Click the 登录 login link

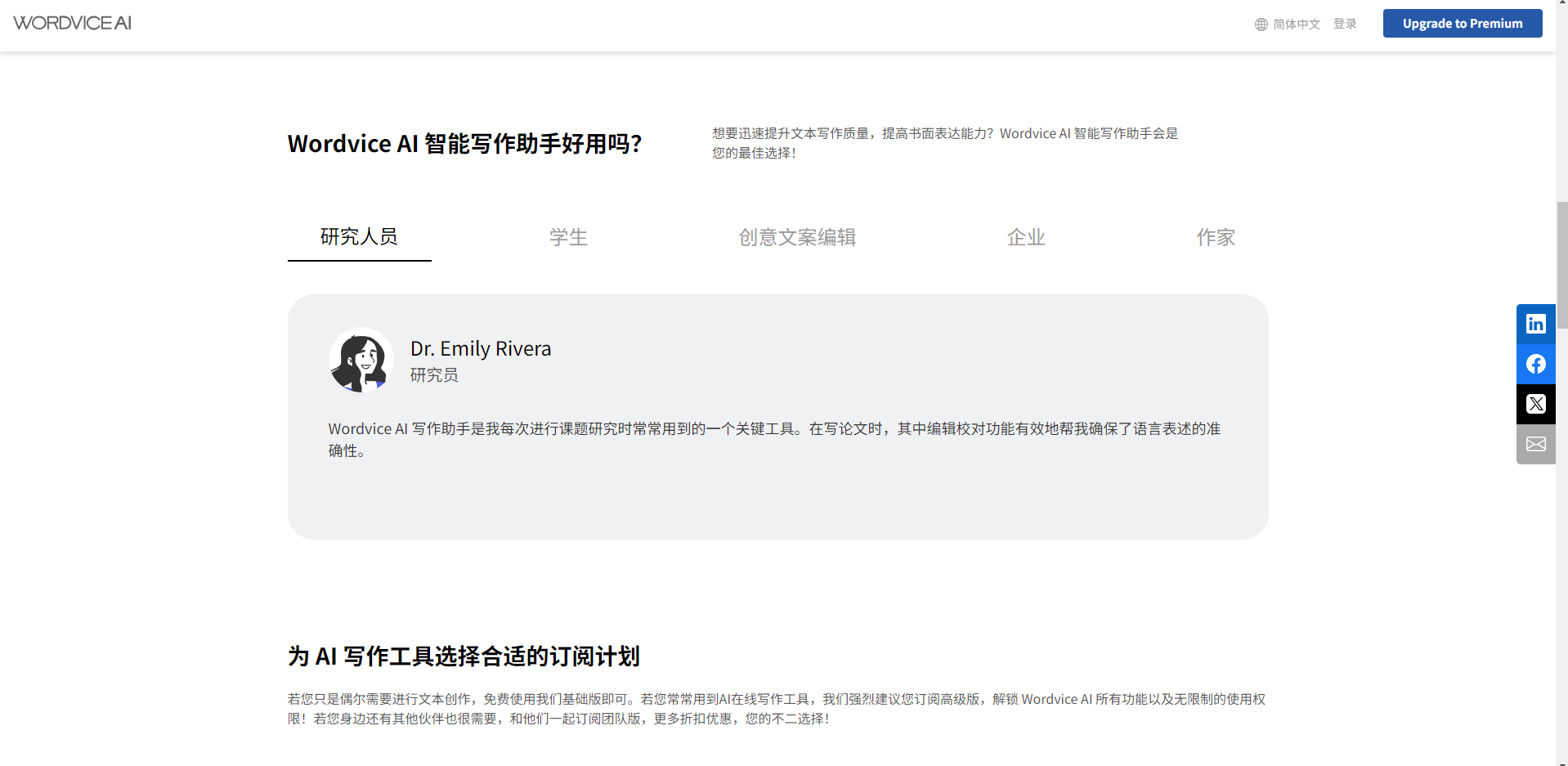1345,24
